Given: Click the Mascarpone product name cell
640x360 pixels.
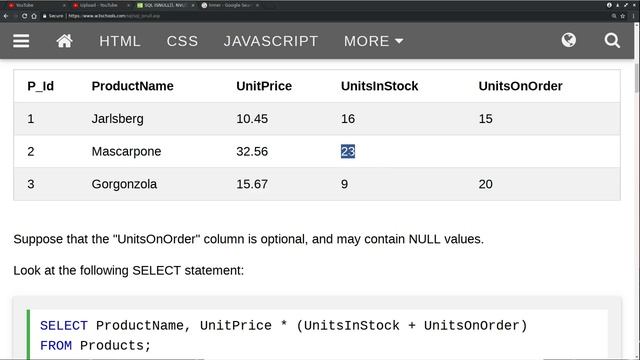Looking at the screenshot, I should pos(126,151).
